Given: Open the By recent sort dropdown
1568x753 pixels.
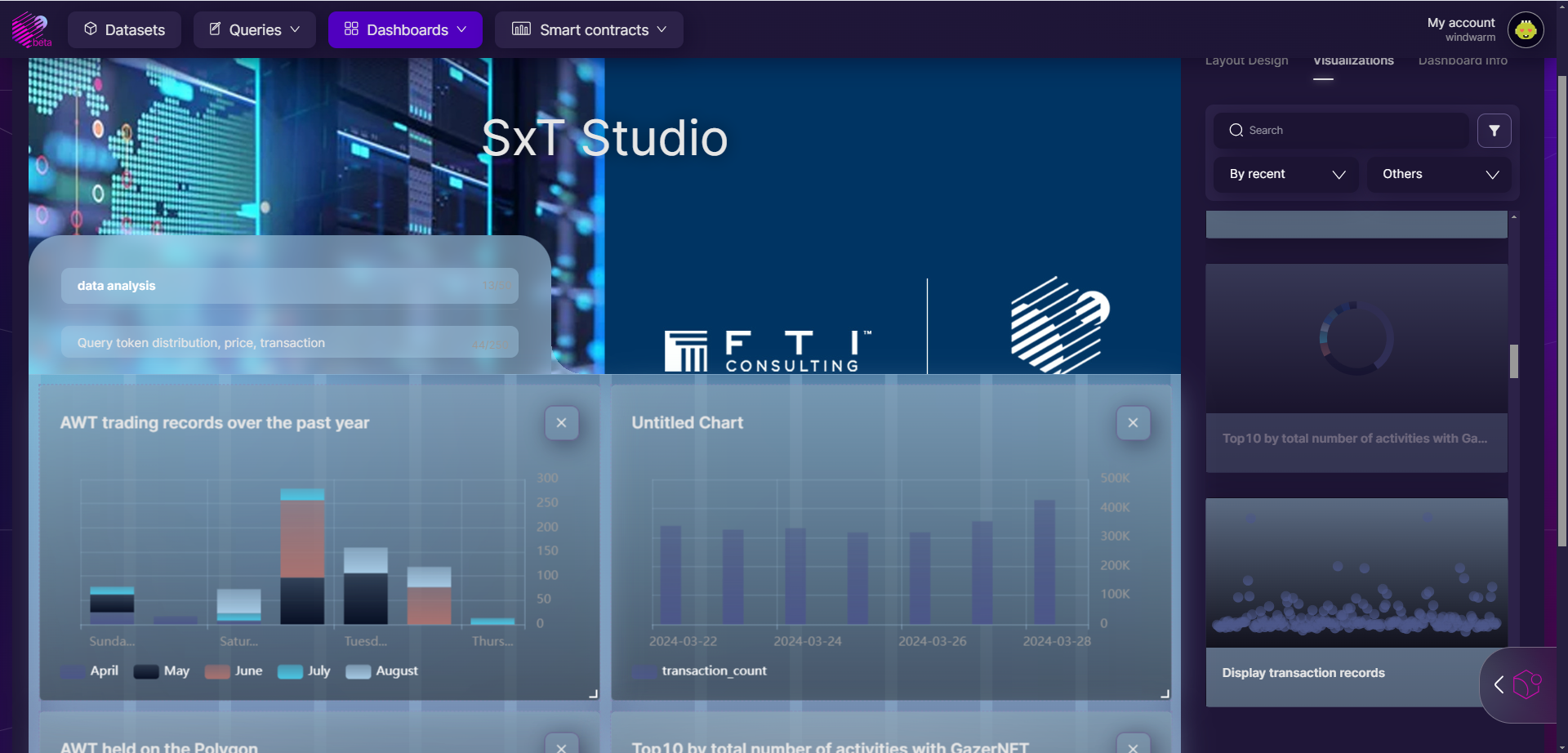Looking at the screenshot, I should pos(1285,175).
